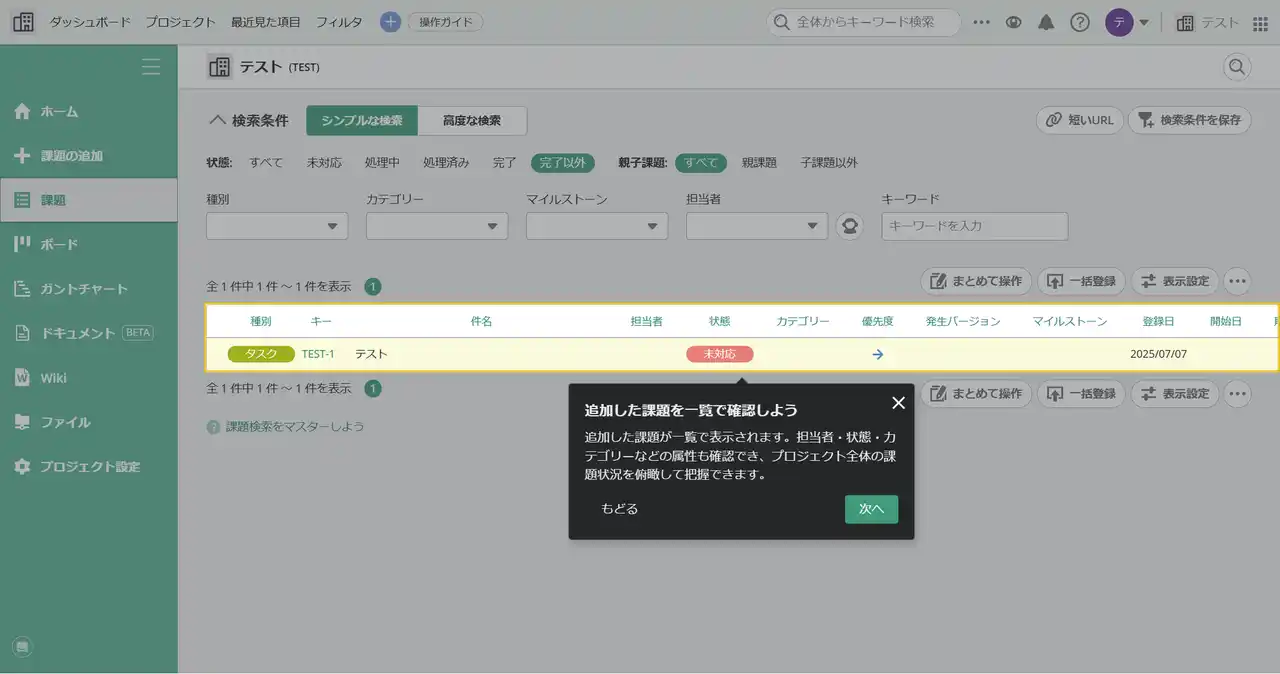Click the assign-to-me icon beside 担当者
This screenshot has width=1280, height=674.
(849, 226)
